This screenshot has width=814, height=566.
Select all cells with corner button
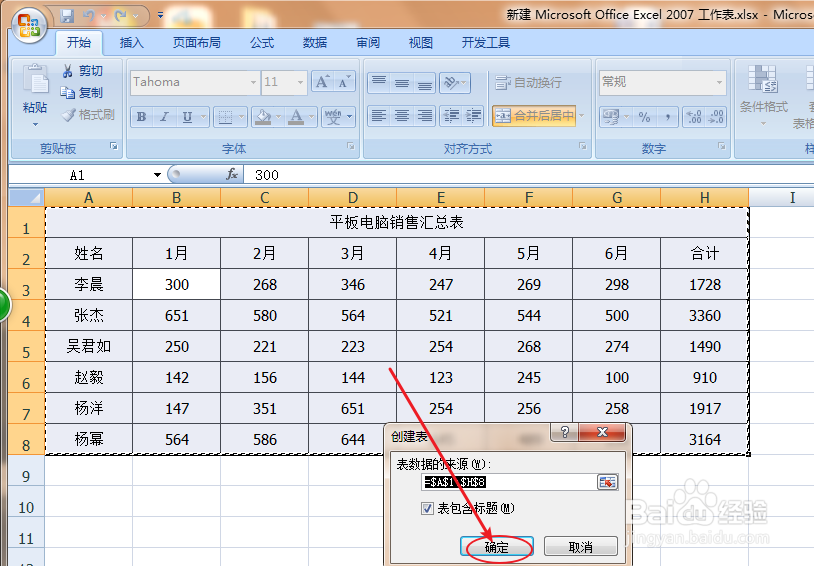pyautogui.click(x=26, y=197)
